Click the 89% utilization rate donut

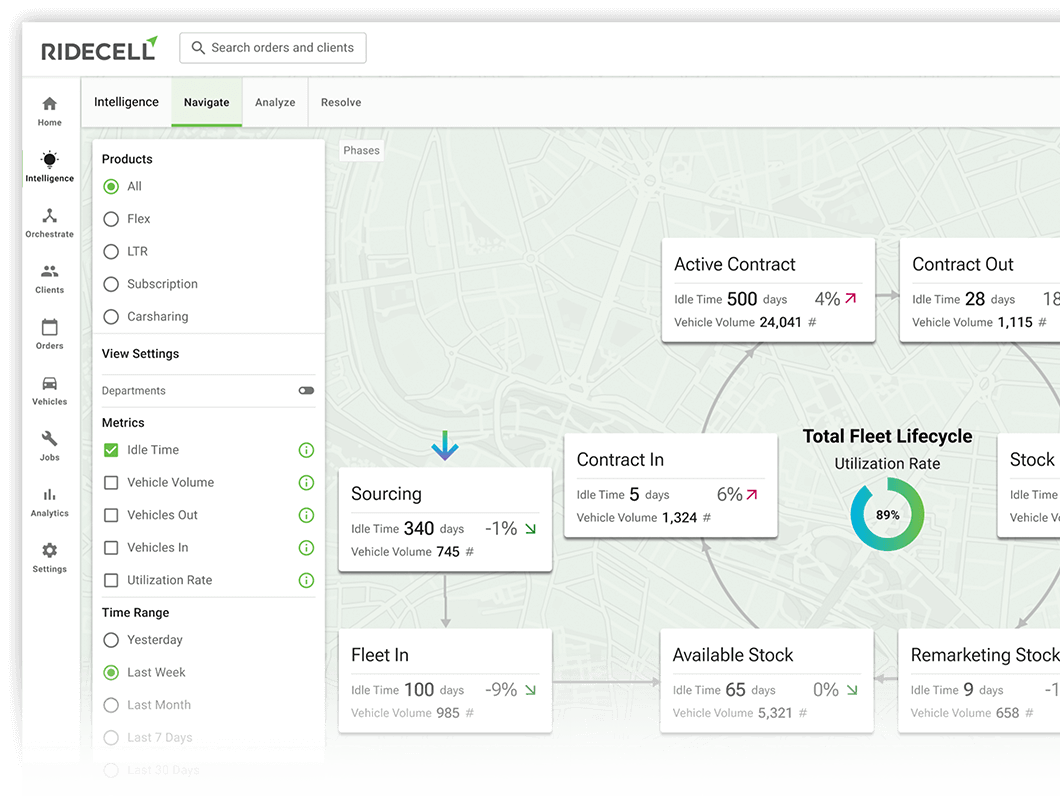click(887, 514)
